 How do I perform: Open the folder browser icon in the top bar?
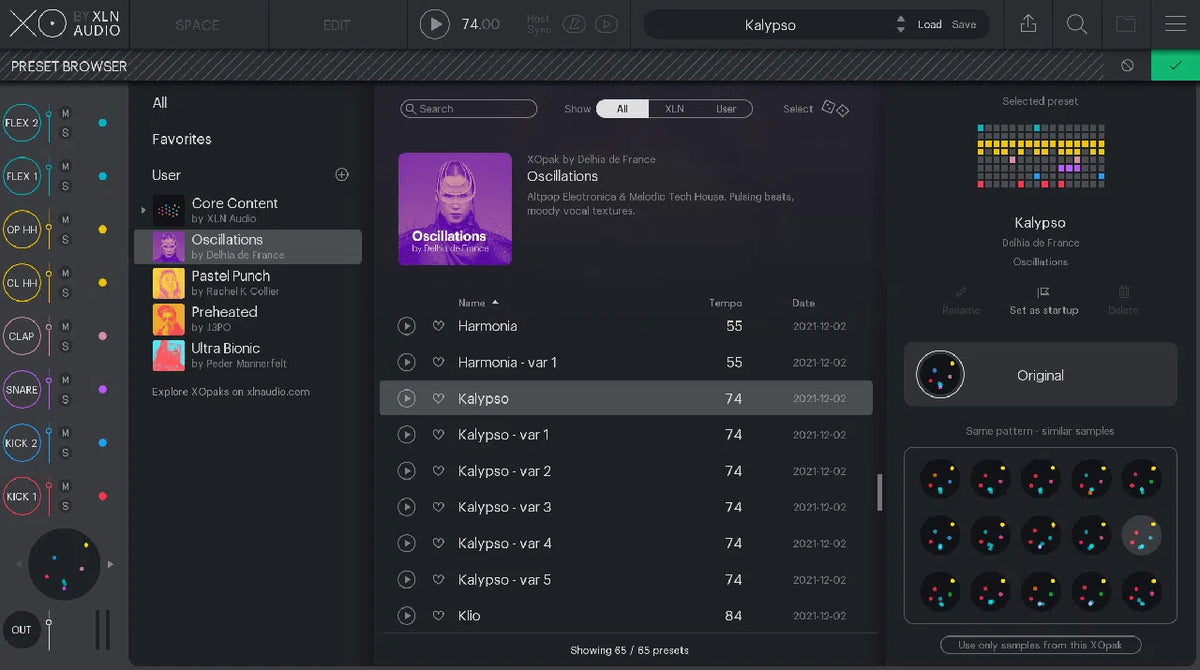[1126, 23]
